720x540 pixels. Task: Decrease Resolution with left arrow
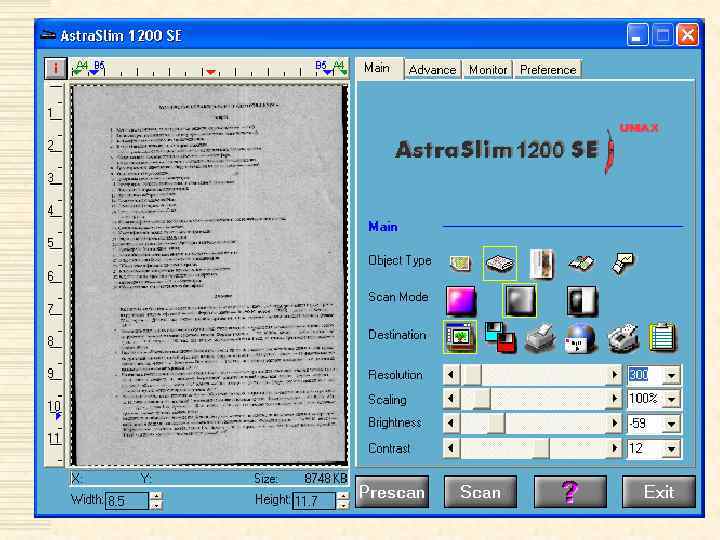[x=451, y=375]
